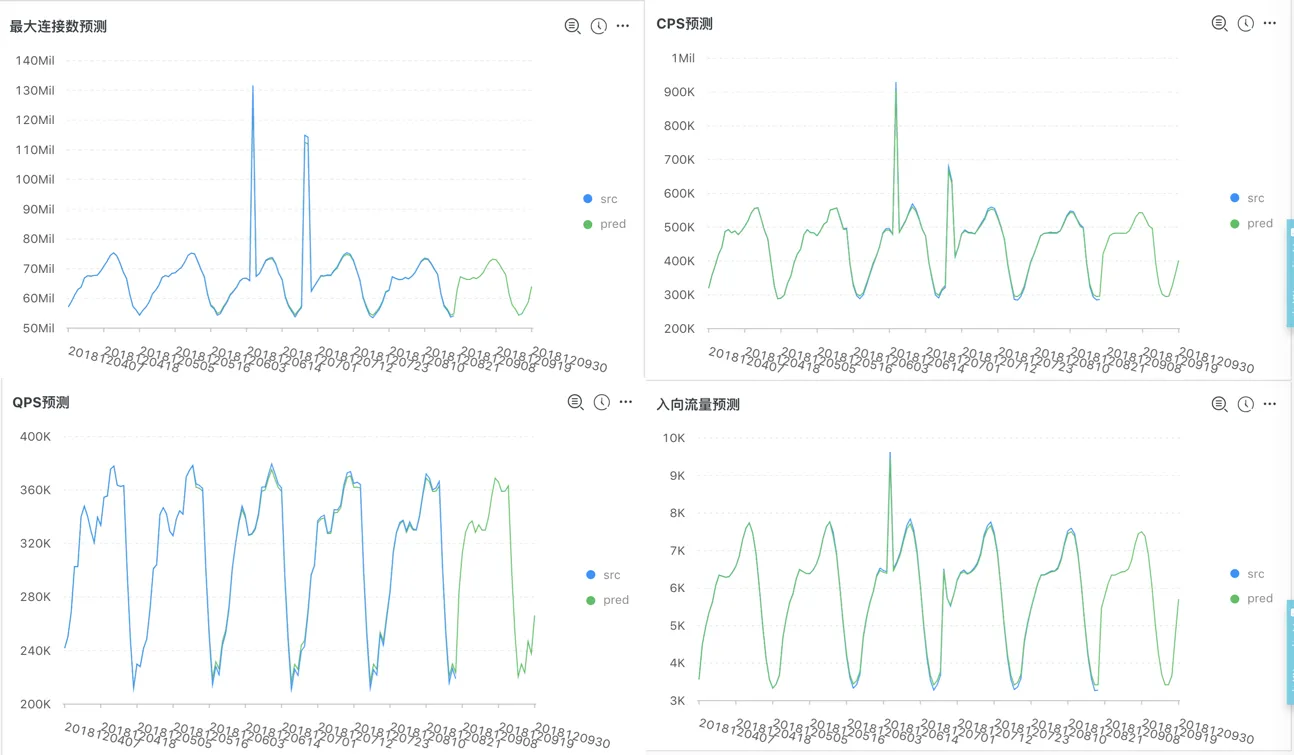This screenshot has height=755, width=1294.
Task: Click the clock icon on 最大连接数预测 panel
Action: 598,26
